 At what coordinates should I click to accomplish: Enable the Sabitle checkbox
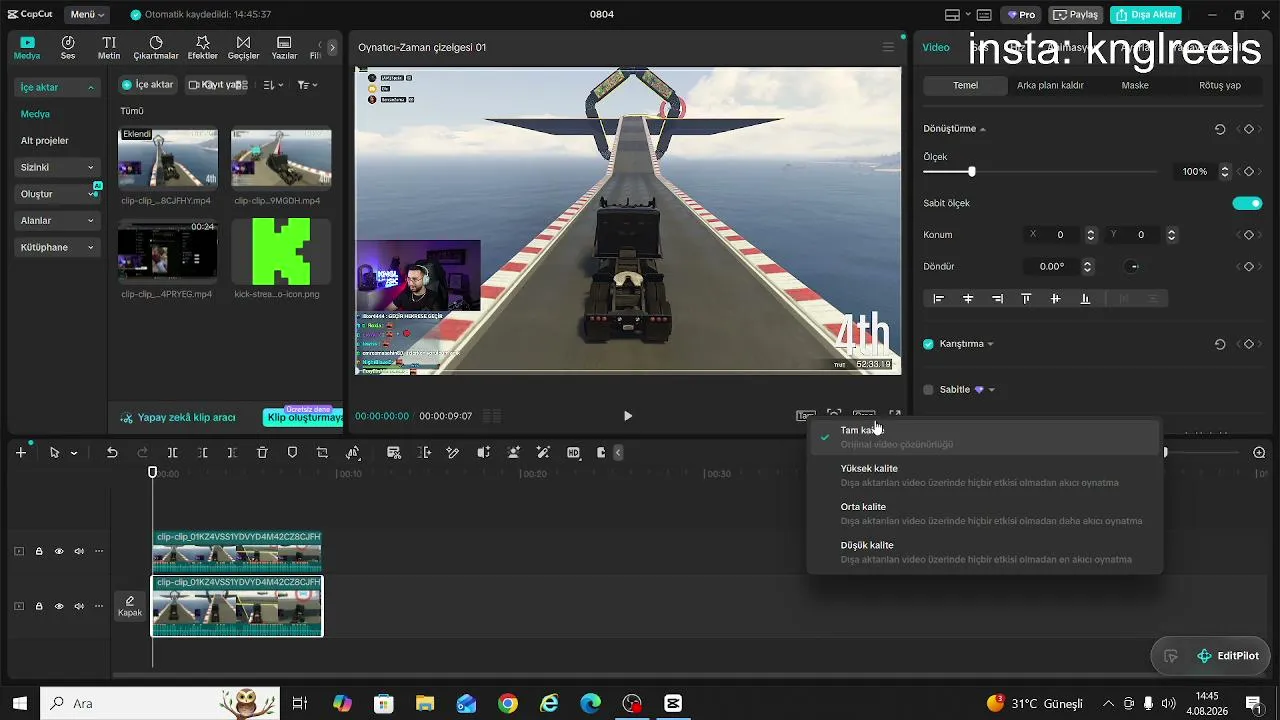(928, 390)
